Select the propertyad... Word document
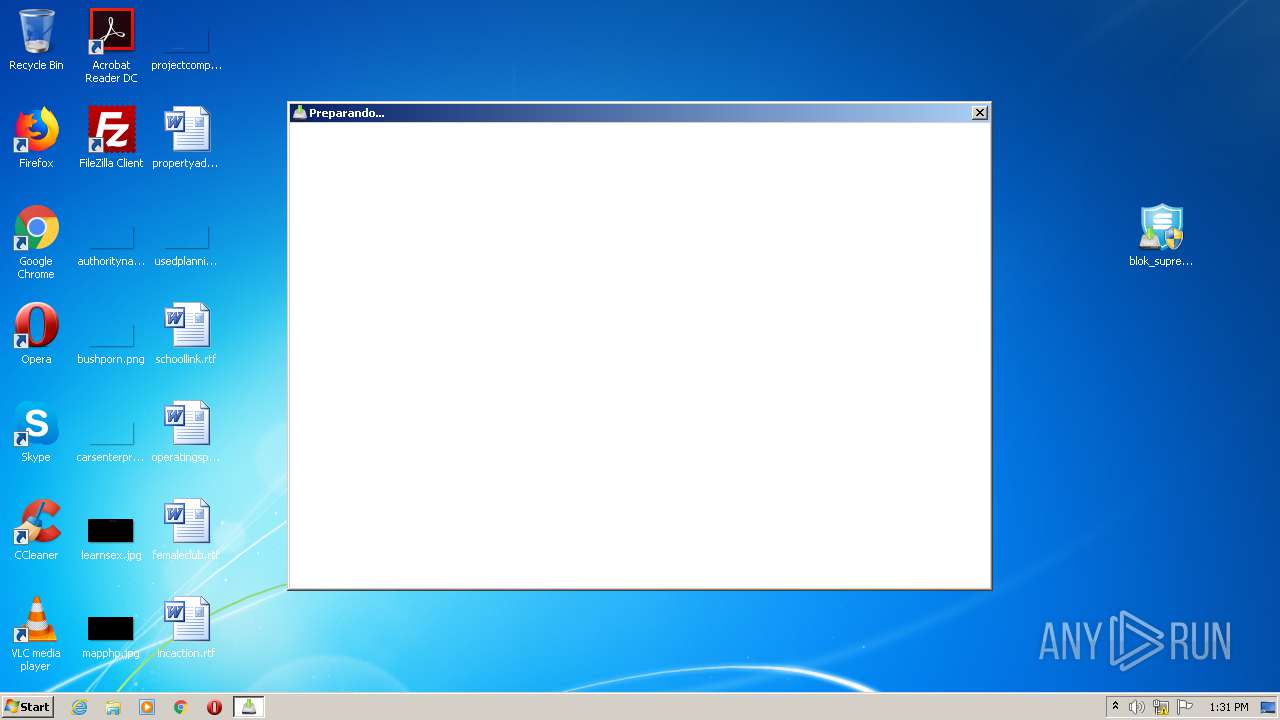The image size is (1280, 720). 186,139
